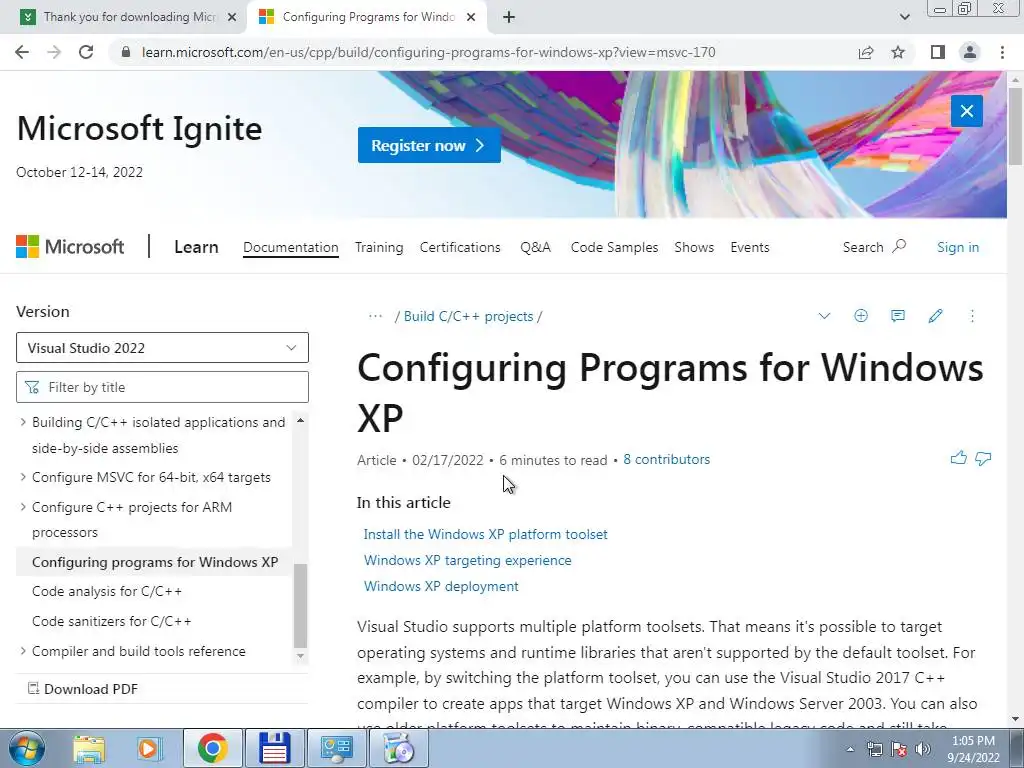
Task: Click the Microsoft logo
Action: [x=70, y=247]
